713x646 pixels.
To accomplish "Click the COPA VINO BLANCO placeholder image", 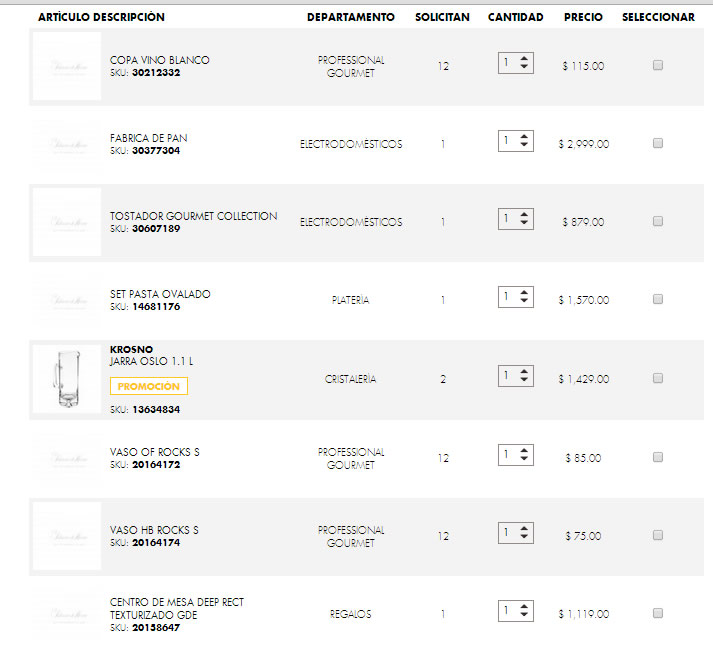I will [x=67, y=66].
